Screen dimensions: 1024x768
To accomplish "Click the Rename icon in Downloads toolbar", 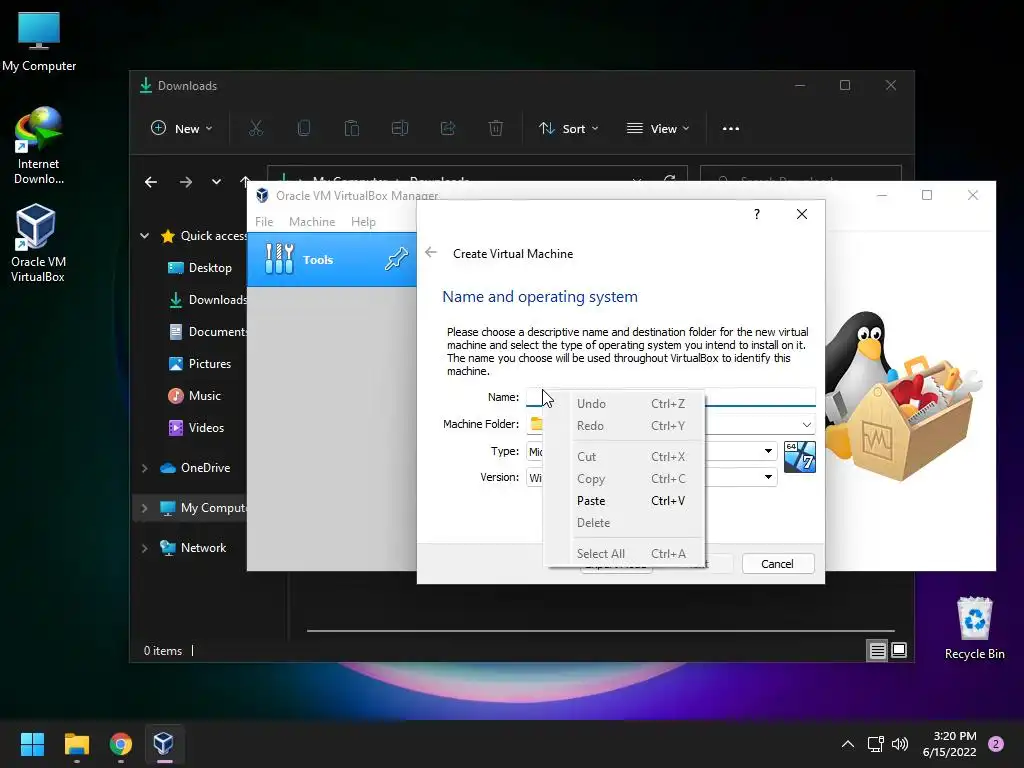I will coord(400,129).
